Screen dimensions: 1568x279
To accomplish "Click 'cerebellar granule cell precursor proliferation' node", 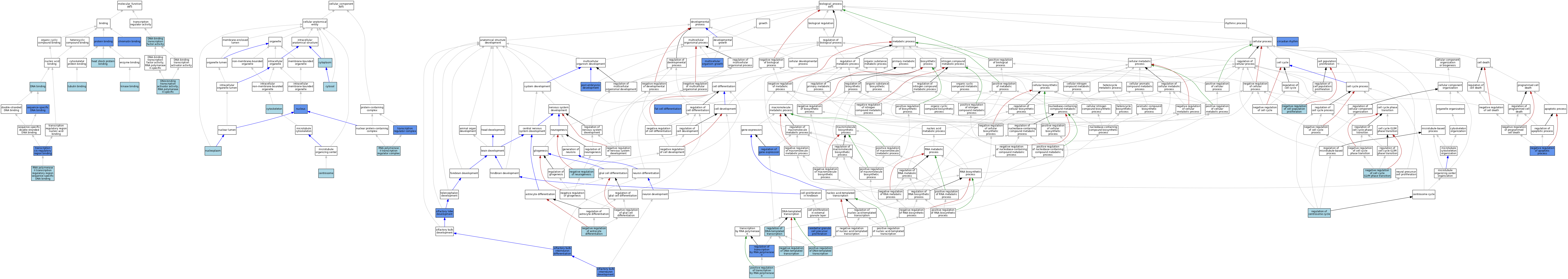I will 819,231.
